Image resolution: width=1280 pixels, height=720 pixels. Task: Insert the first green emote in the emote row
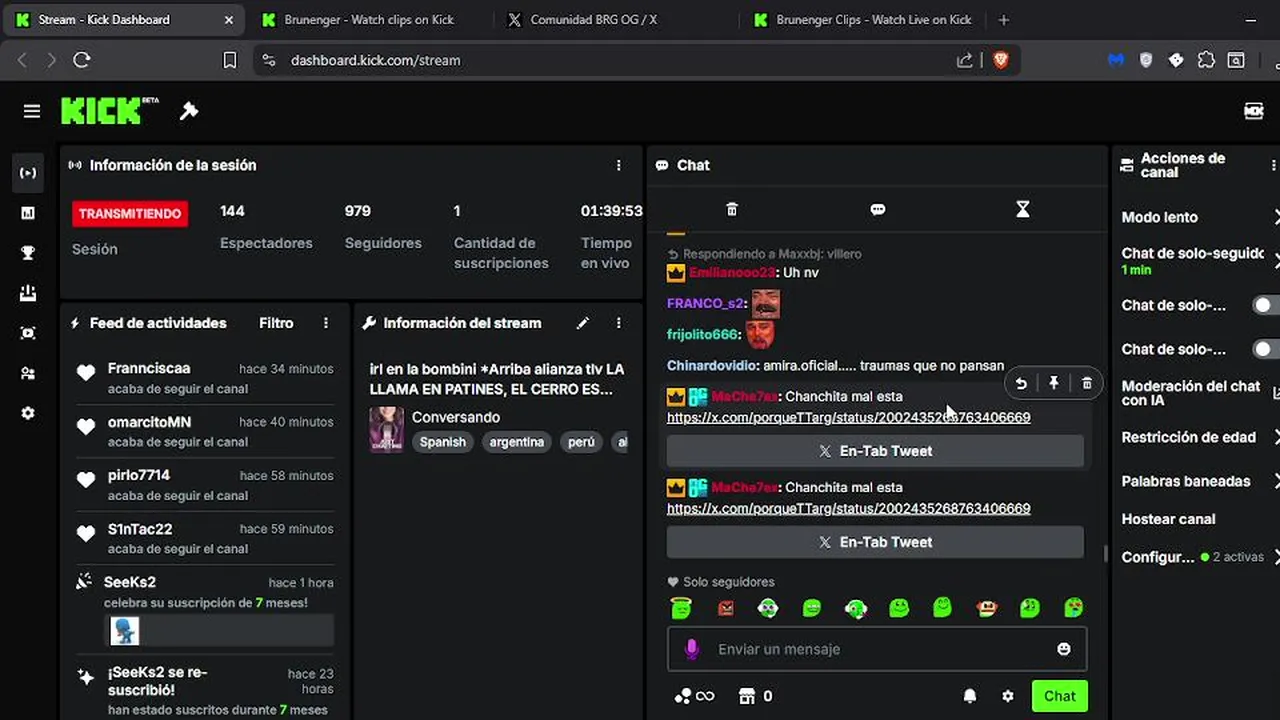681,607
